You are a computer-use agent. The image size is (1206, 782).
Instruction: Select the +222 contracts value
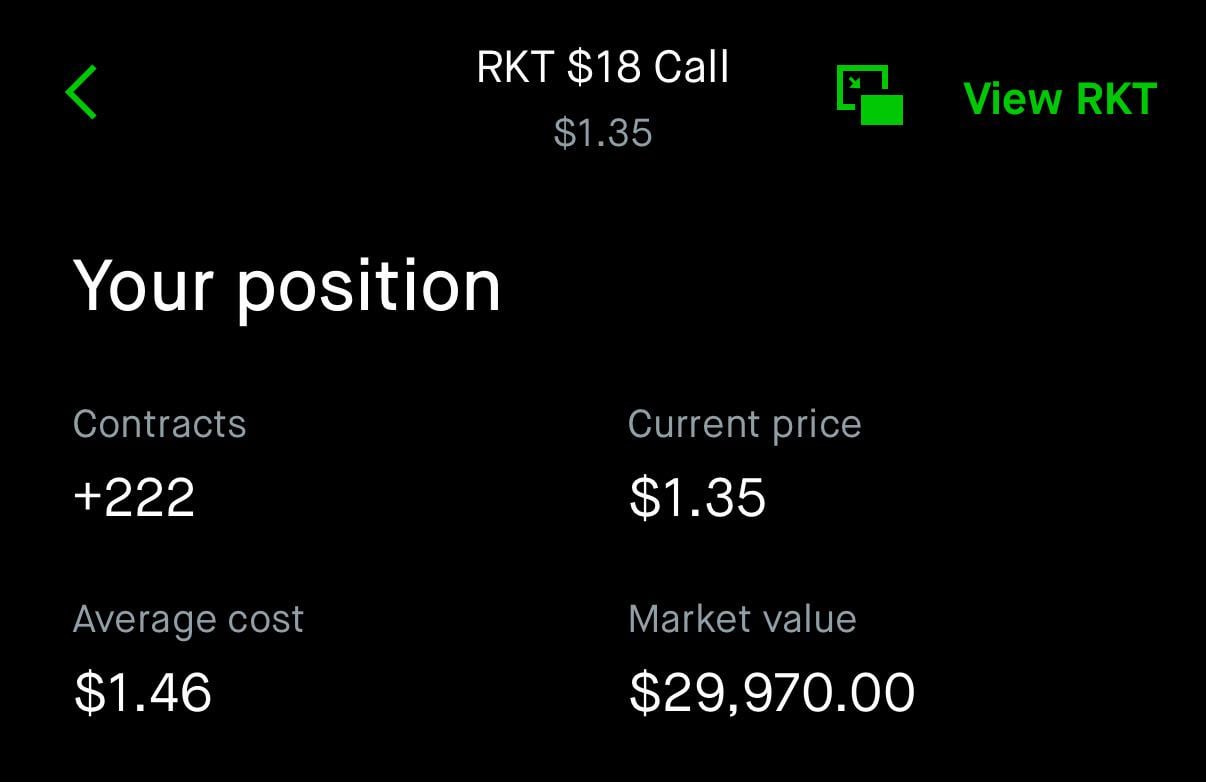point(134,497)
